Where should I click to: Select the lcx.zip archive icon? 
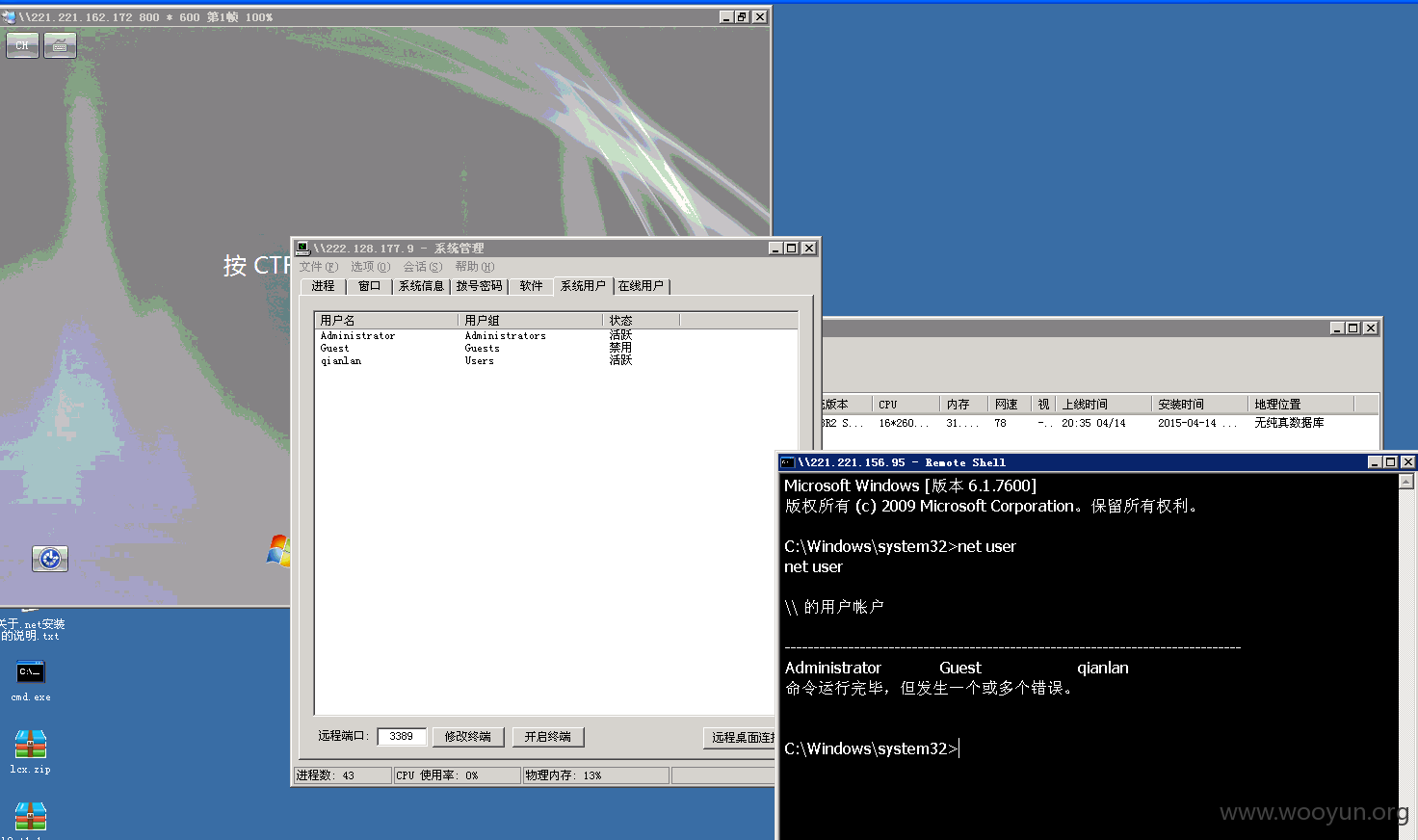click(30, 752)
